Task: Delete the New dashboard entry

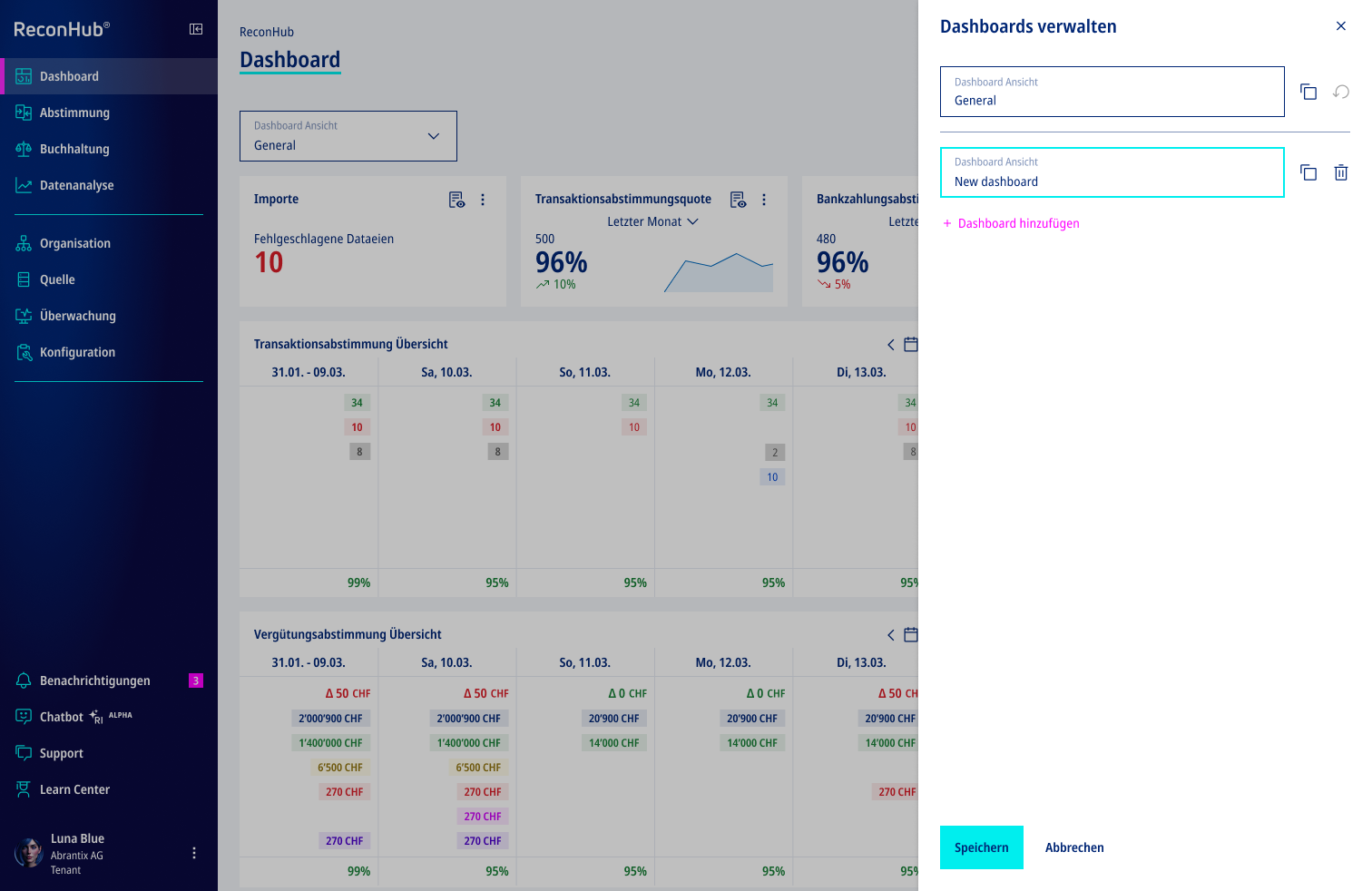Action: (1341, 172)
